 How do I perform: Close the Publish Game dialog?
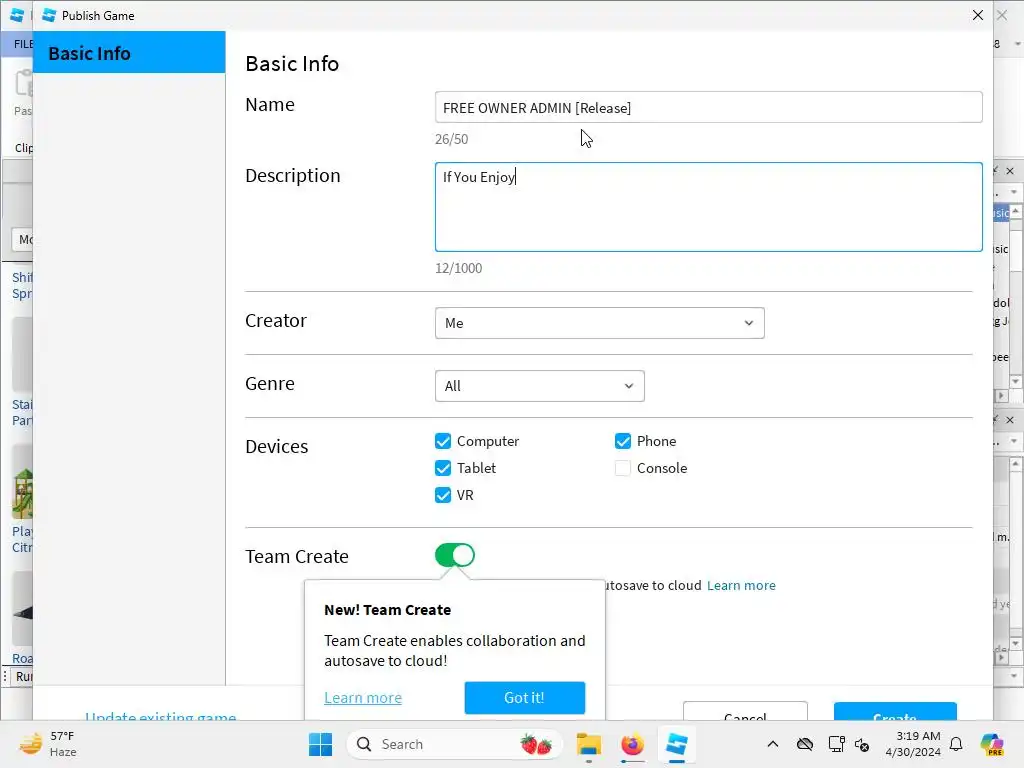pos(978,15)
